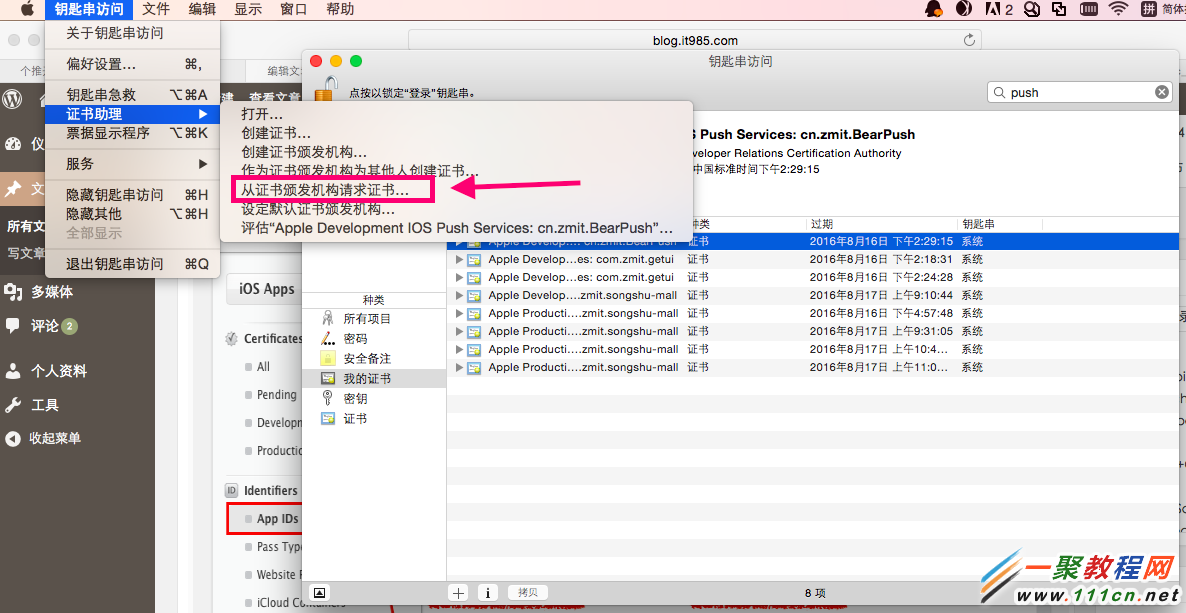The image size is (1186, 613).
Task: Click the push search field
Action: [1079, 92]
